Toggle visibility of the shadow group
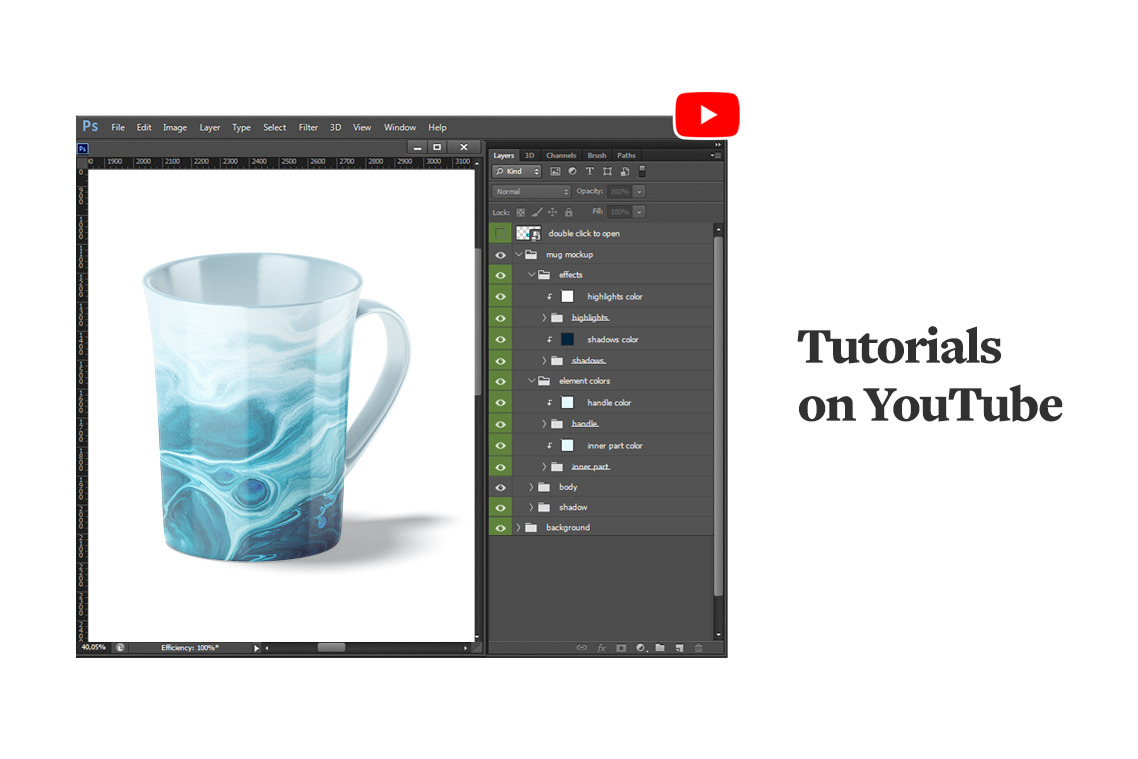This screenshot has height=759, width=1138. [500, 507]
